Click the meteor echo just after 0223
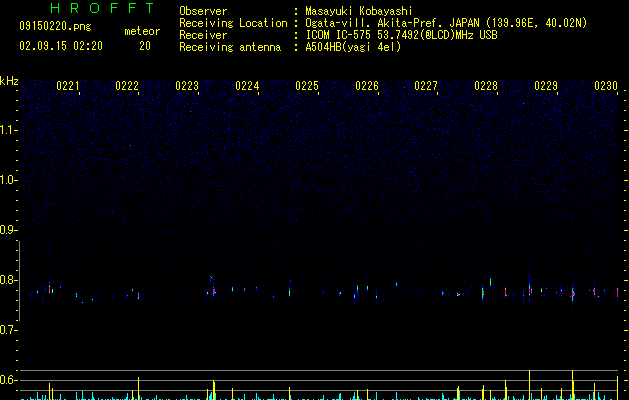This screenshot has height=400, width=629. coord(214,290)
